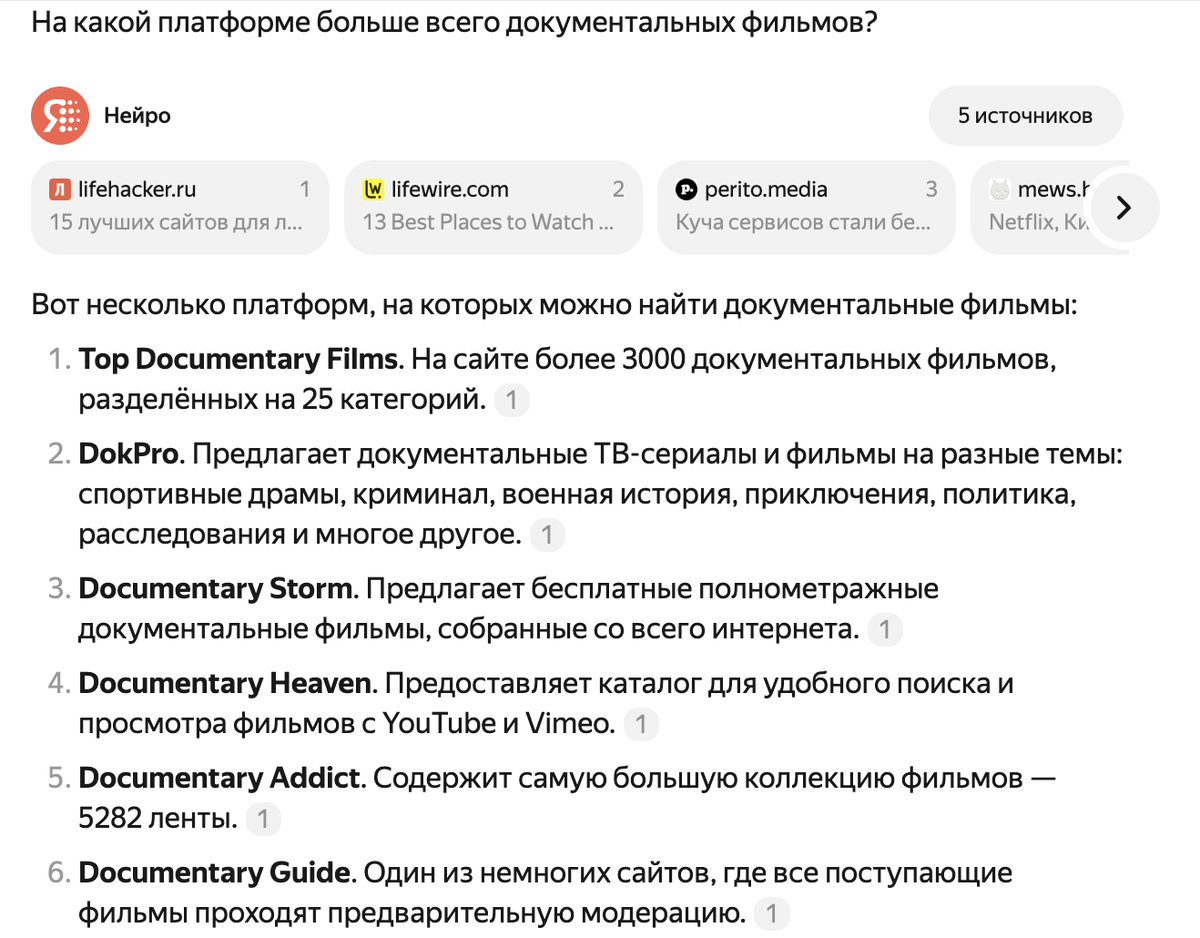Open lifehacker.ru source card
The height and width of the screenshot is (938, 1200).
click(180, 207)
